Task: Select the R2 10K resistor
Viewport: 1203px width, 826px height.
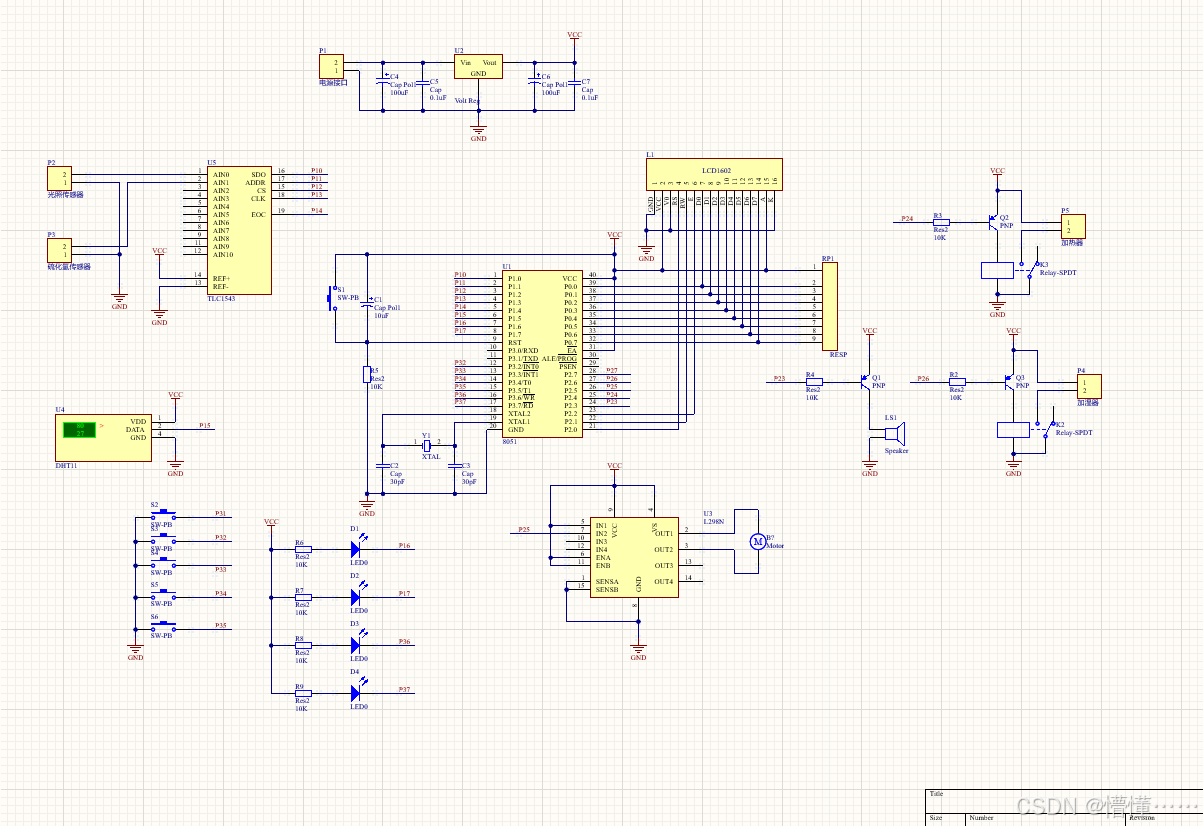Action: point(956,381)
